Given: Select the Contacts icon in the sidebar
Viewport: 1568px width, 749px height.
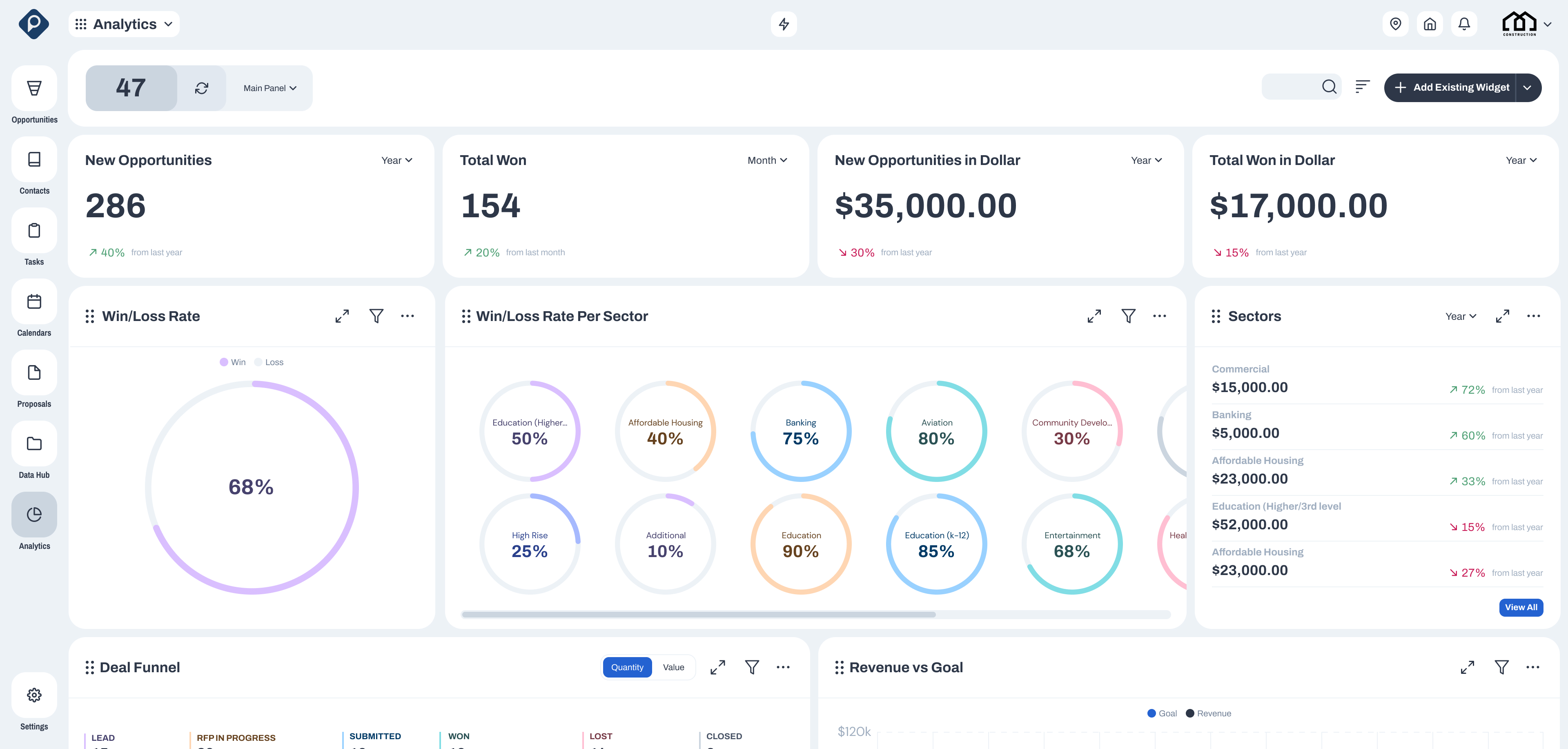Looking at the screenshot, I should coord(34,159).
